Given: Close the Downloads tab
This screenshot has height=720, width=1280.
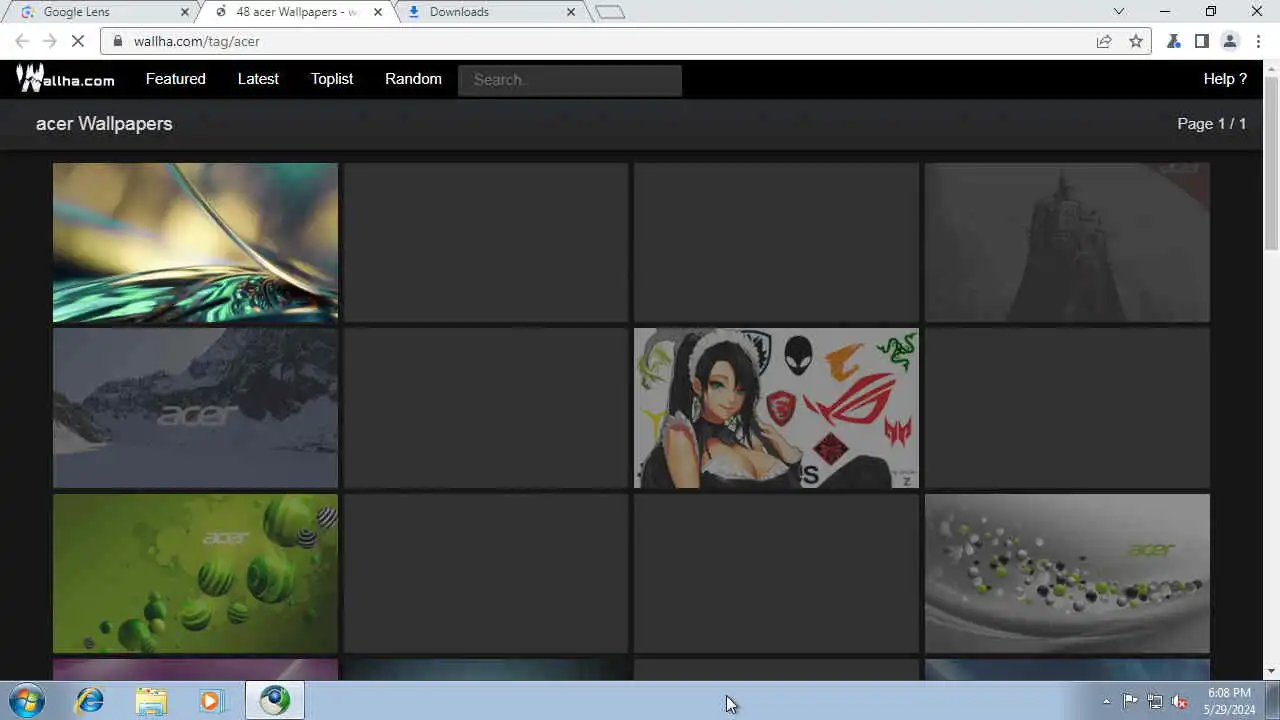Looking at the screenshot, I should (571, 12).
